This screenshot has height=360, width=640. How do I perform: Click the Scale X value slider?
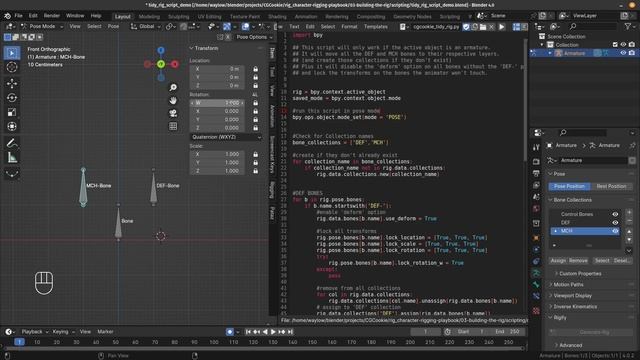click(x=217, y=154)
